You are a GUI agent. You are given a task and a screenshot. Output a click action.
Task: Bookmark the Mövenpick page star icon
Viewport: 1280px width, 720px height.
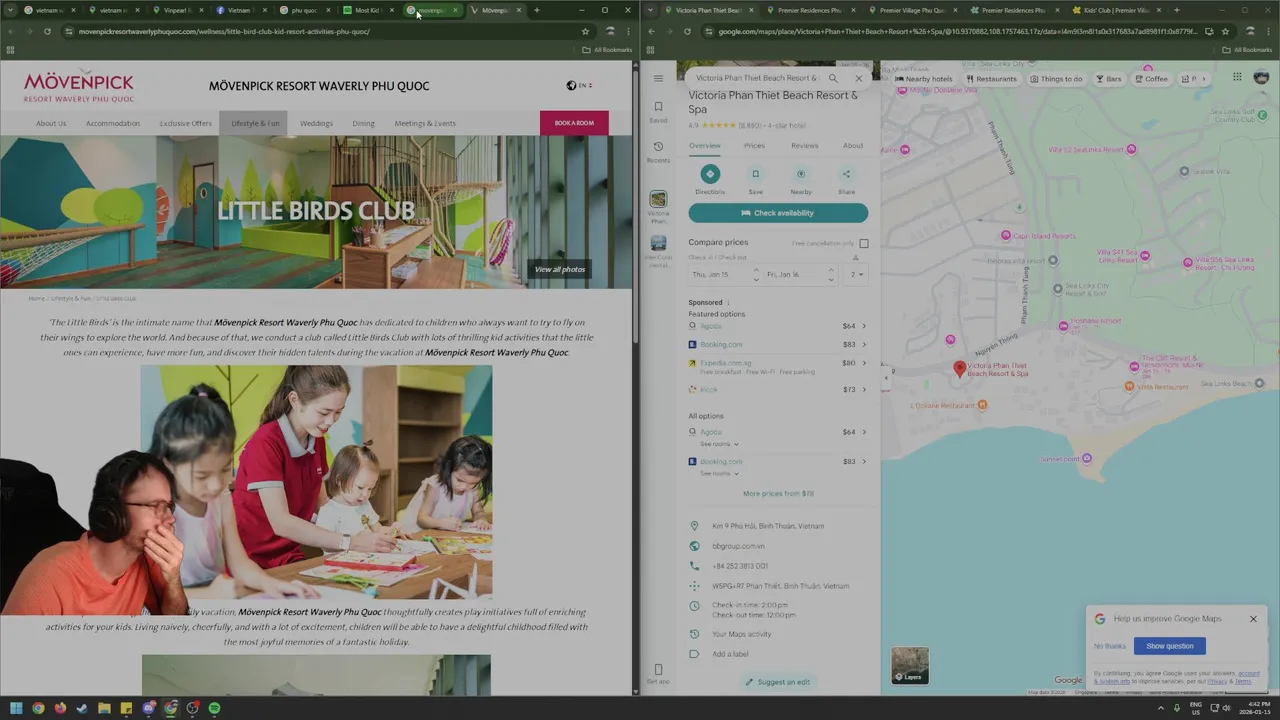(585, 31)
